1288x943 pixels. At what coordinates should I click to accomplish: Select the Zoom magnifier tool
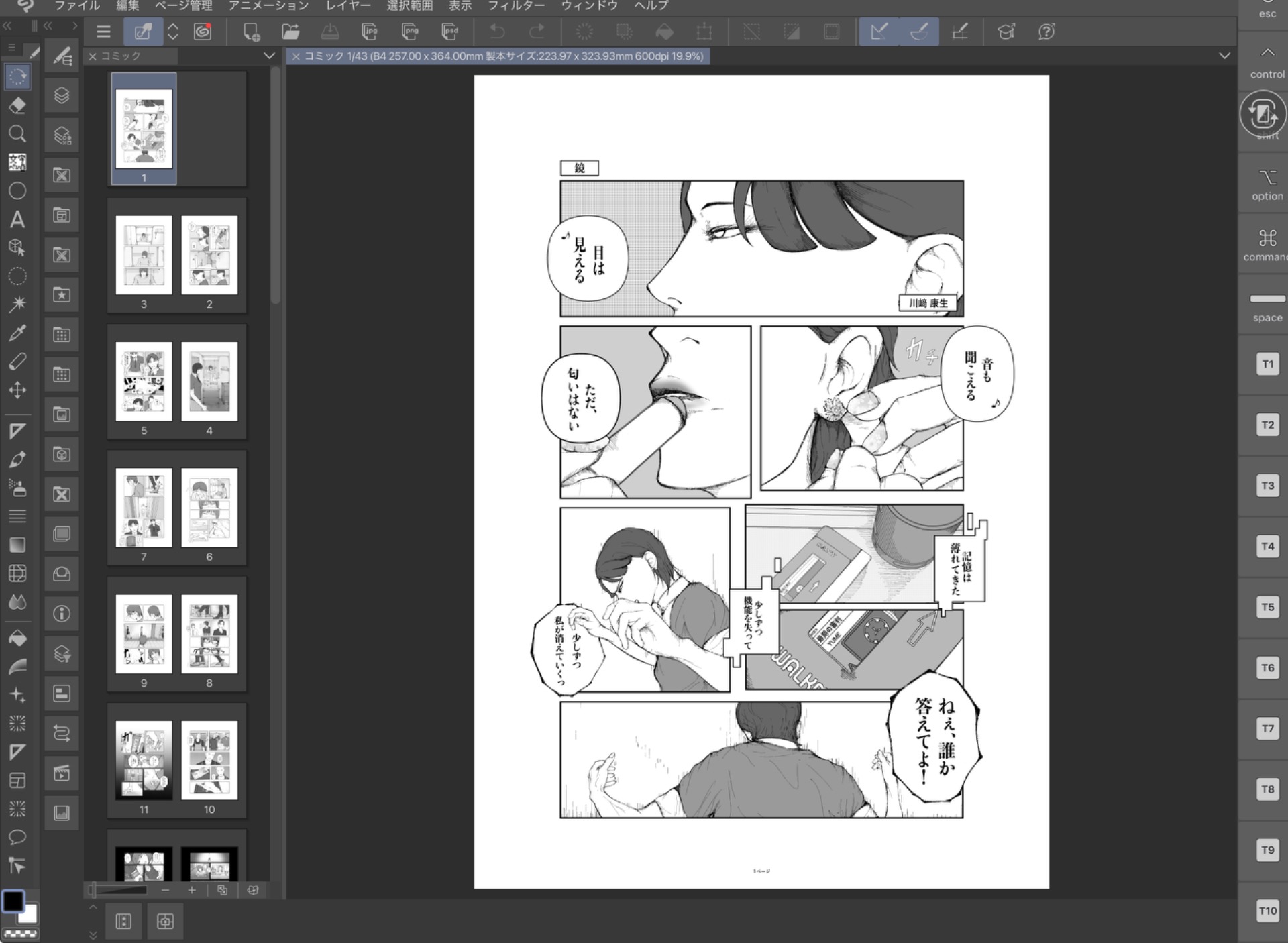pos(17,133)
